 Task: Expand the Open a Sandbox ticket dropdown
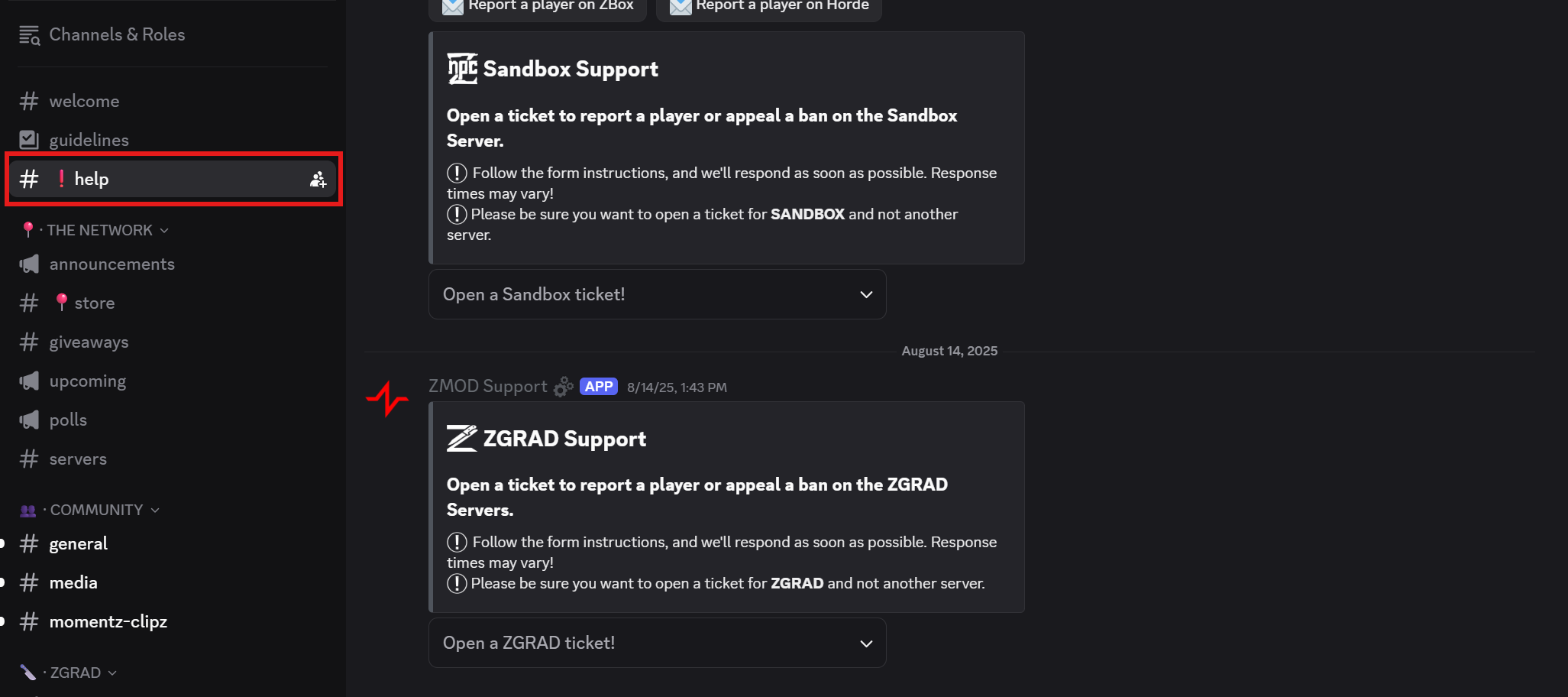point(657,295)
